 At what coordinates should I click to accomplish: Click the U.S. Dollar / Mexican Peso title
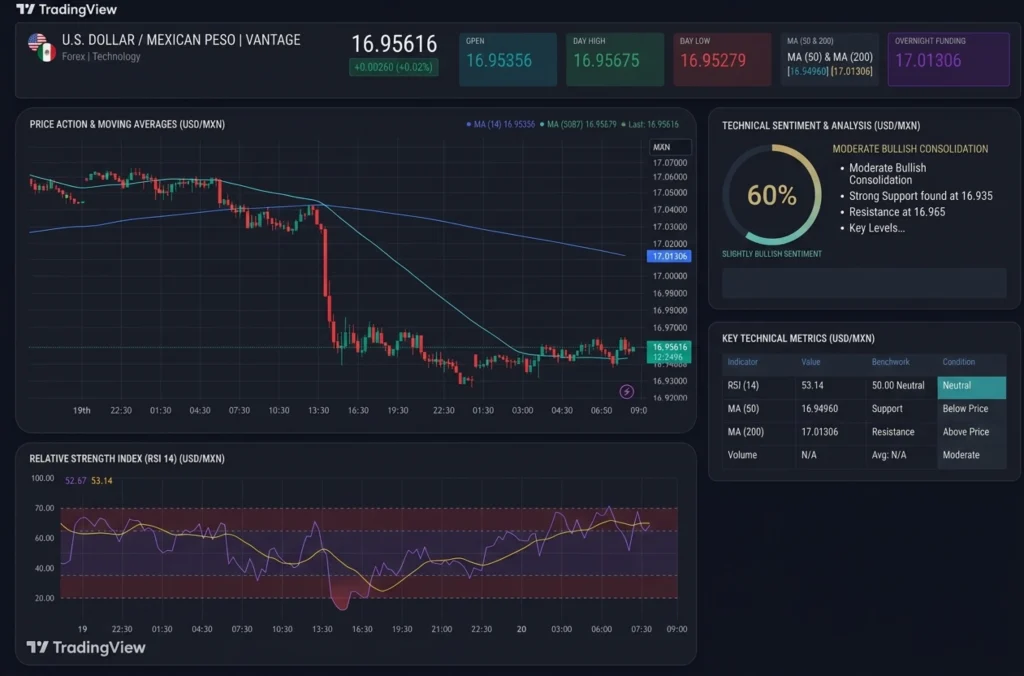[181, 40]
